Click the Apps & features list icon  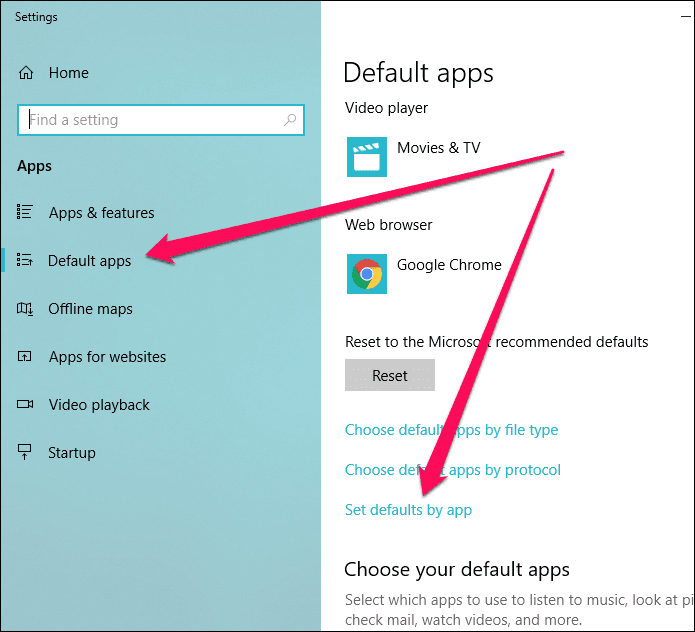coord(25,212)
